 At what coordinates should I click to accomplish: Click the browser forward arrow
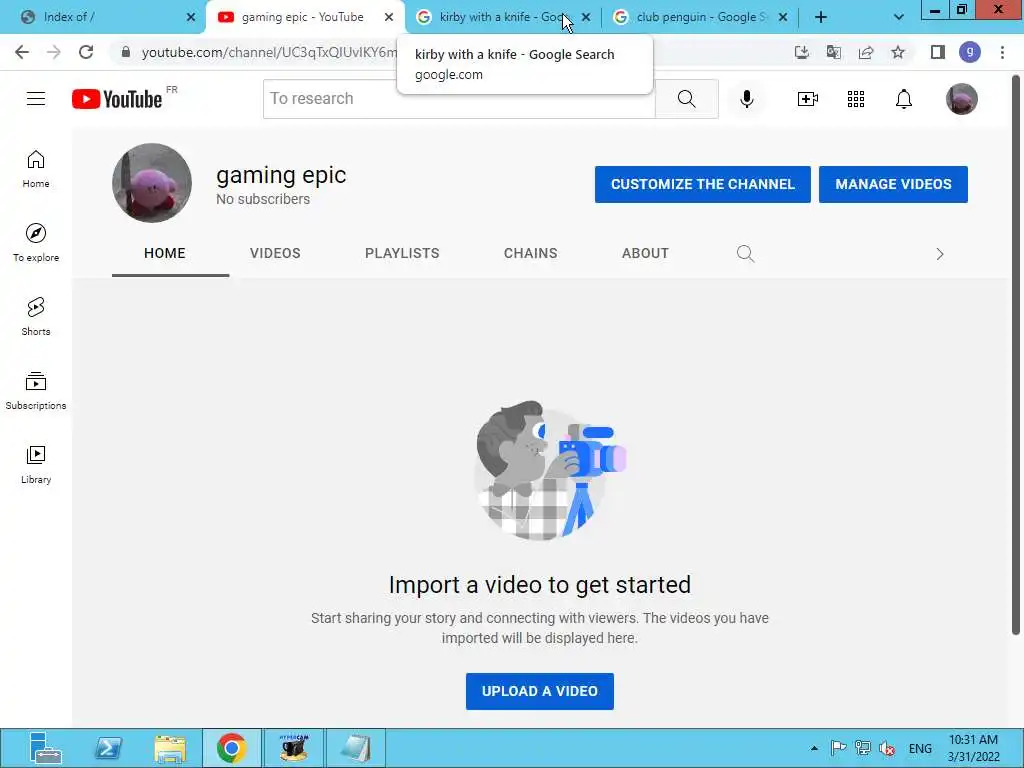click(x=54, y=52)
